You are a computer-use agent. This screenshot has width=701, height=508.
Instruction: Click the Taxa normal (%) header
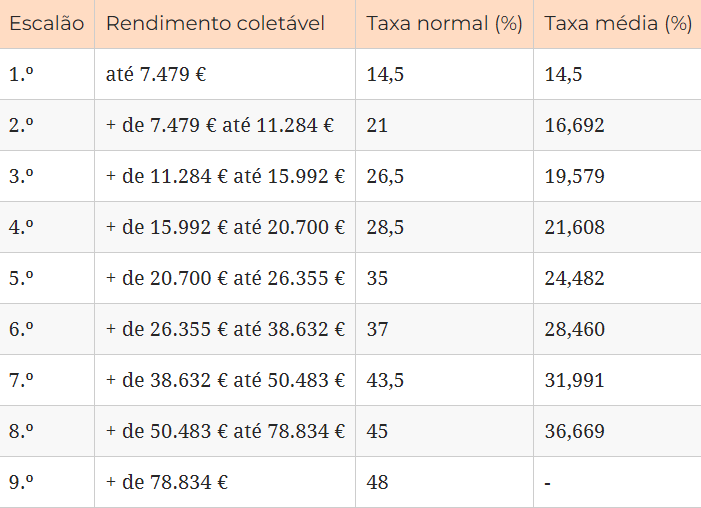pyautogui.click(x=444, y=23)
